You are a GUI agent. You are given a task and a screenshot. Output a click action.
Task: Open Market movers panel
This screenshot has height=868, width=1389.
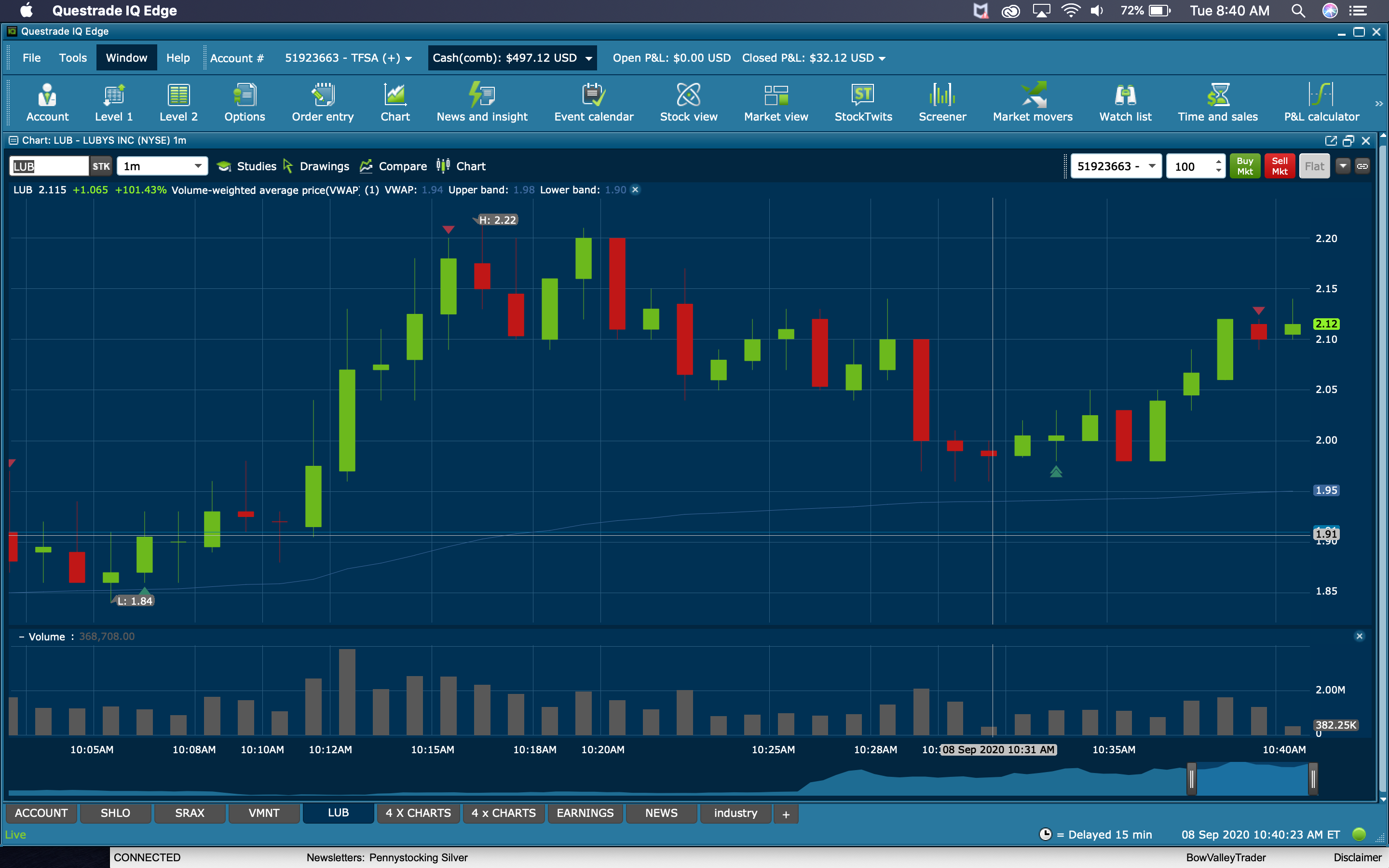(x=1032, y=103)
